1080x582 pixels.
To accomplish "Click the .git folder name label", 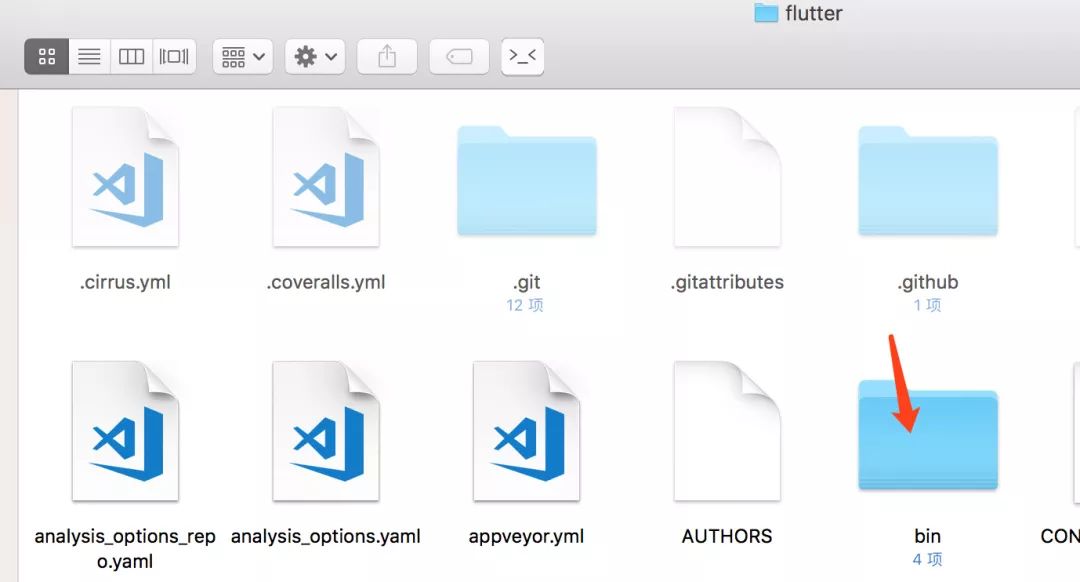I will coord(527,282).
